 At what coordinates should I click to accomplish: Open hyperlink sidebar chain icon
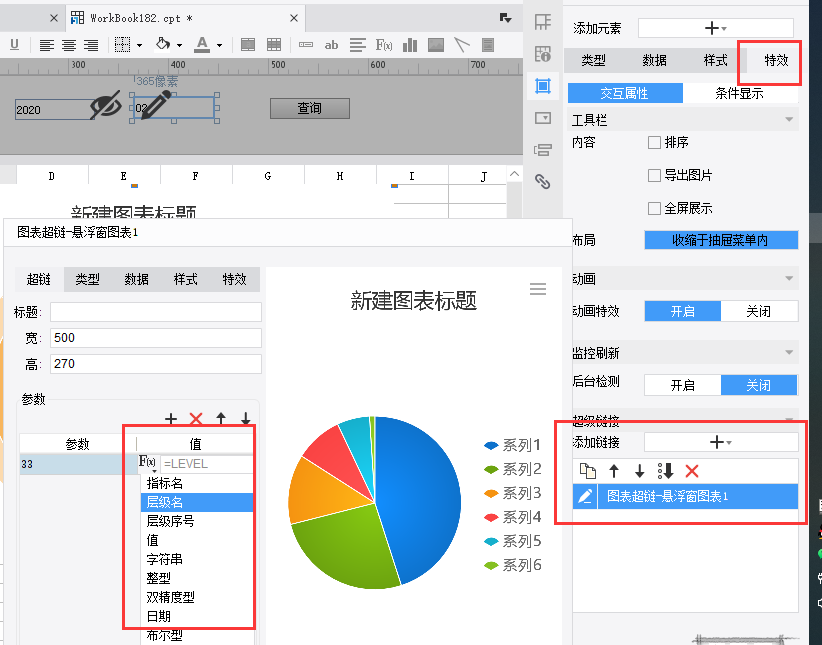coord(543,181)
